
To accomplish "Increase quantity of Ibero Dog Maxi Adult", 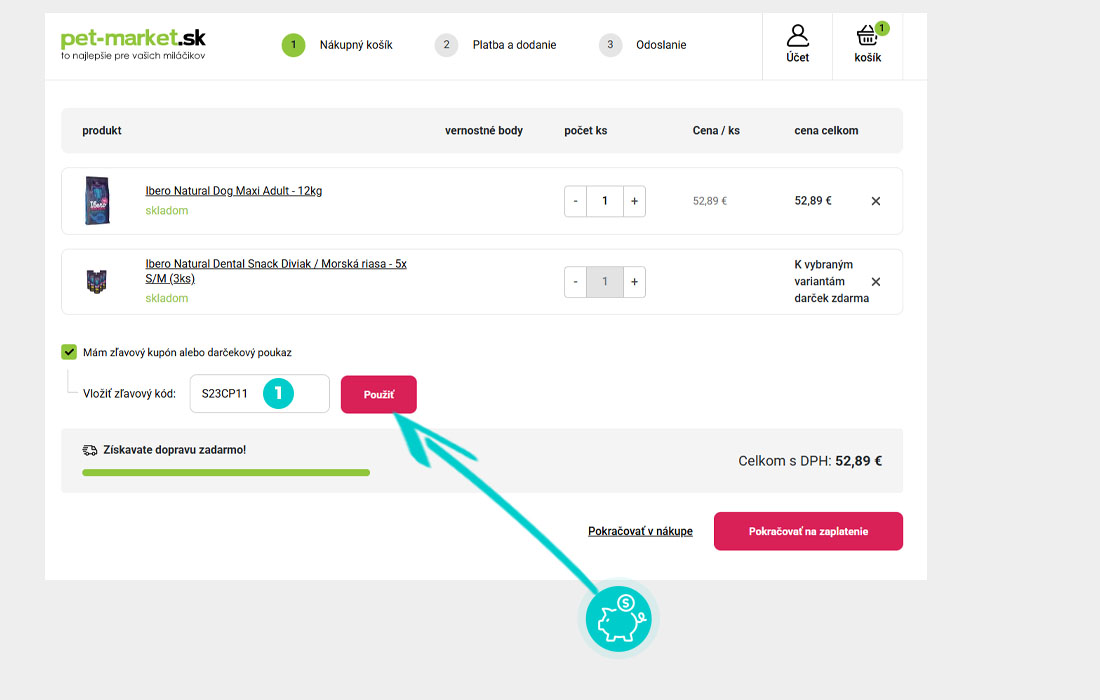I will coord(634,201).
